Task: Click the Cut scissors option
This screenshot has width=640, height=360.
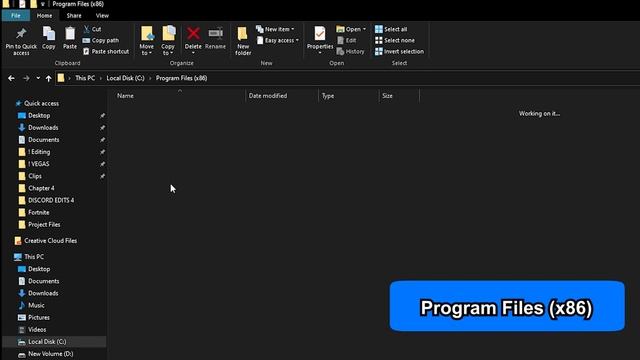Action: pos(92,29)
